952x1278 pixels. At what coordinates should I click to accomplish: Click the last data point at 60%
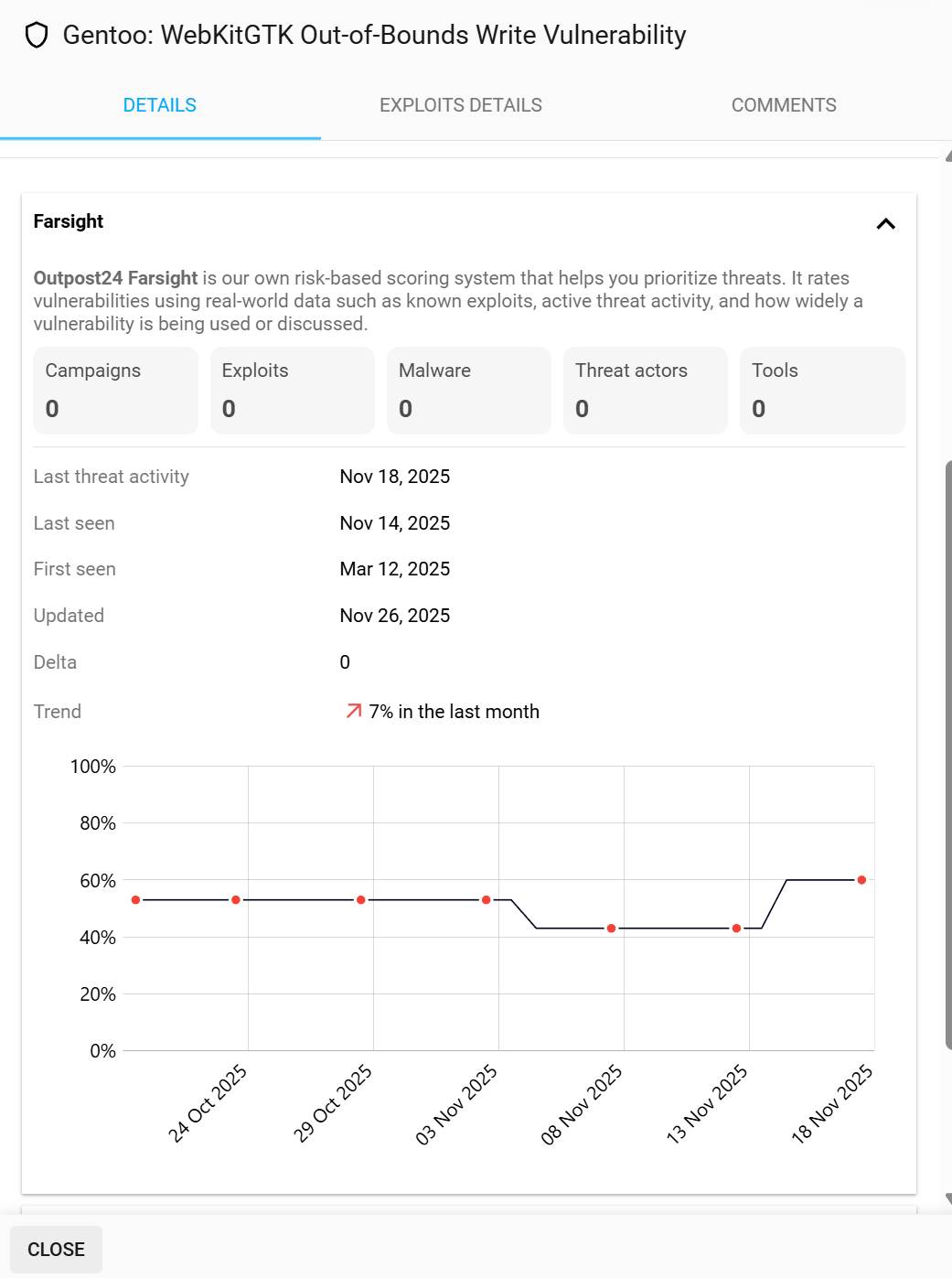[861, 880]
